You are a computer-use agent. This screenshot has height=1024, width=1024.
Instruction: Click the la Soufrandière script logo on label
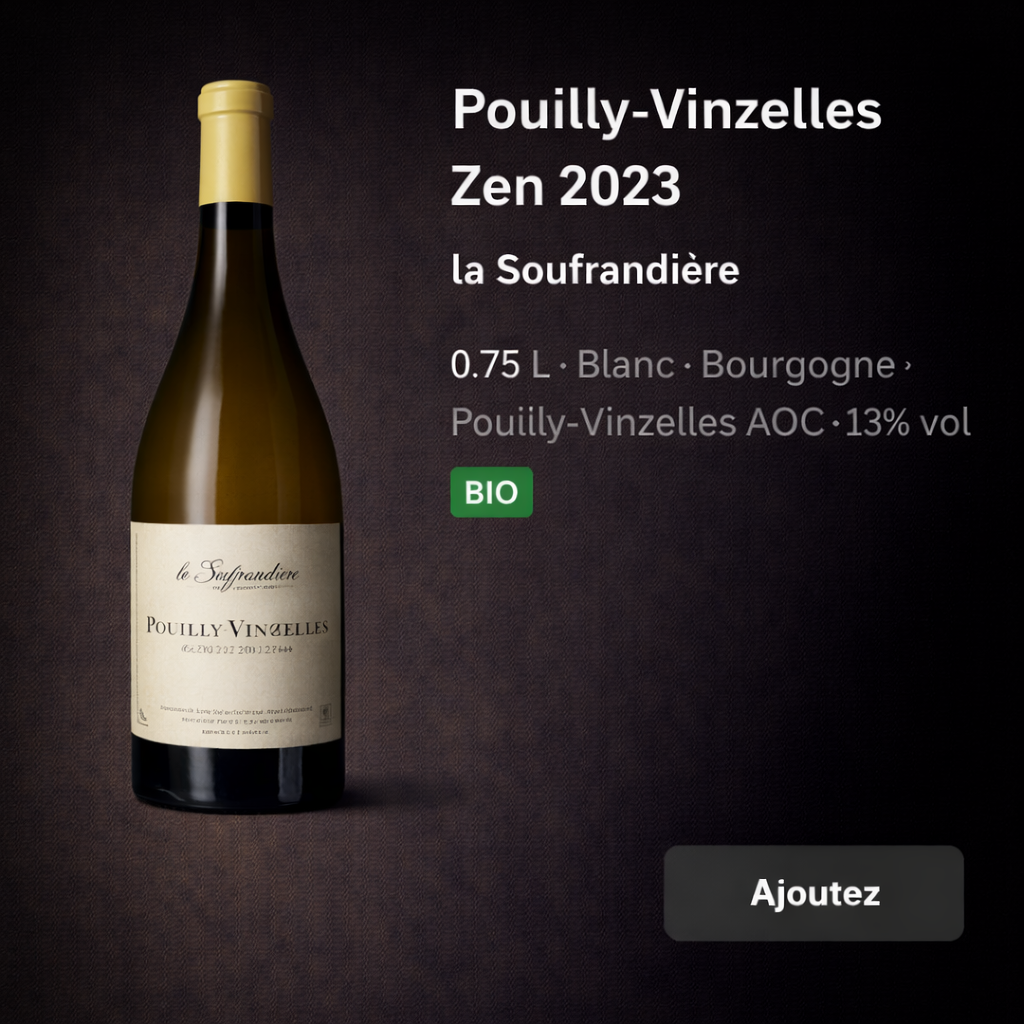[x=238, y=573]
